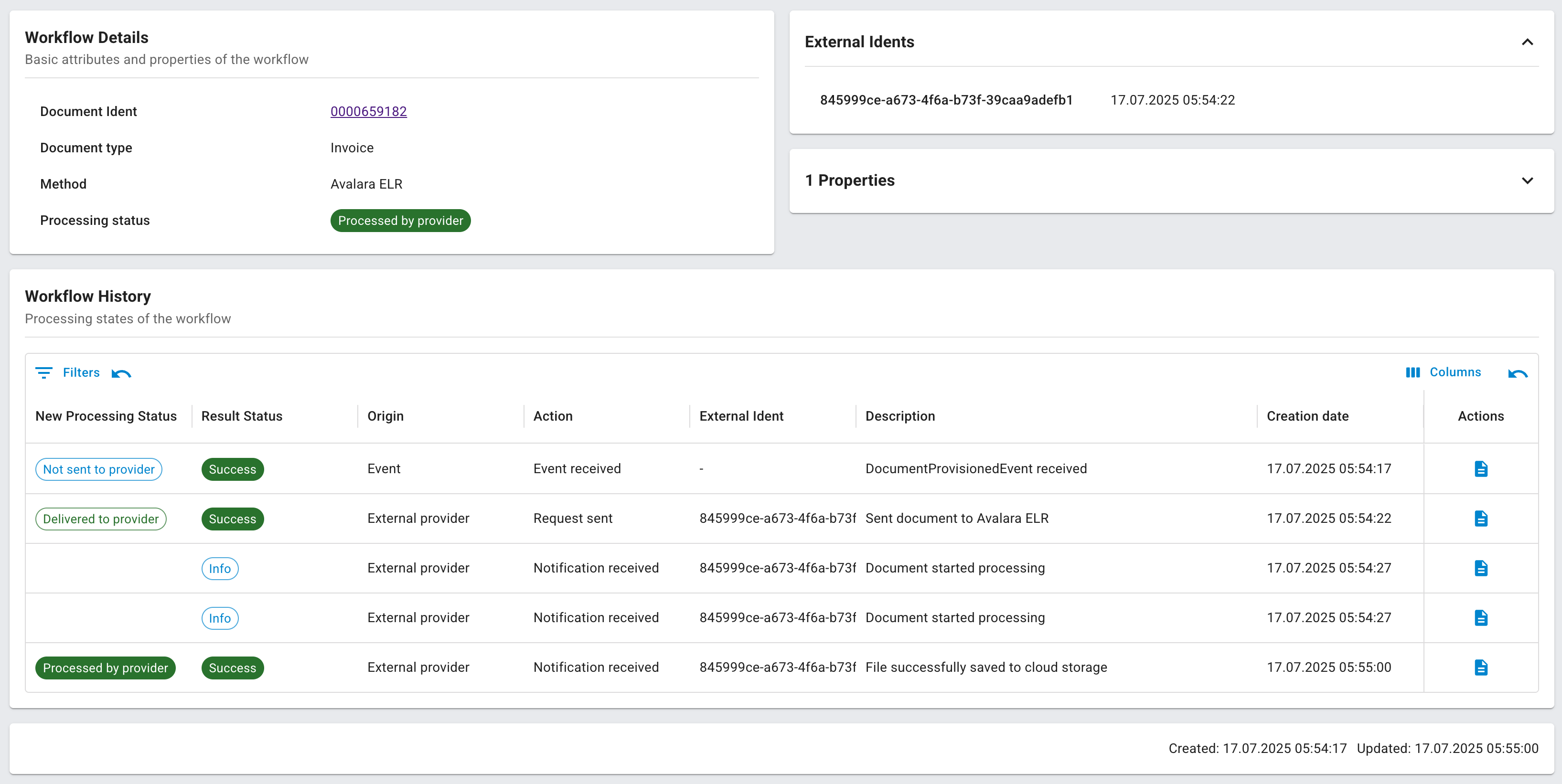This screenshot has height=784, width=1562.
Task: Click Success badge in the last history row
Action: (233, 668)
